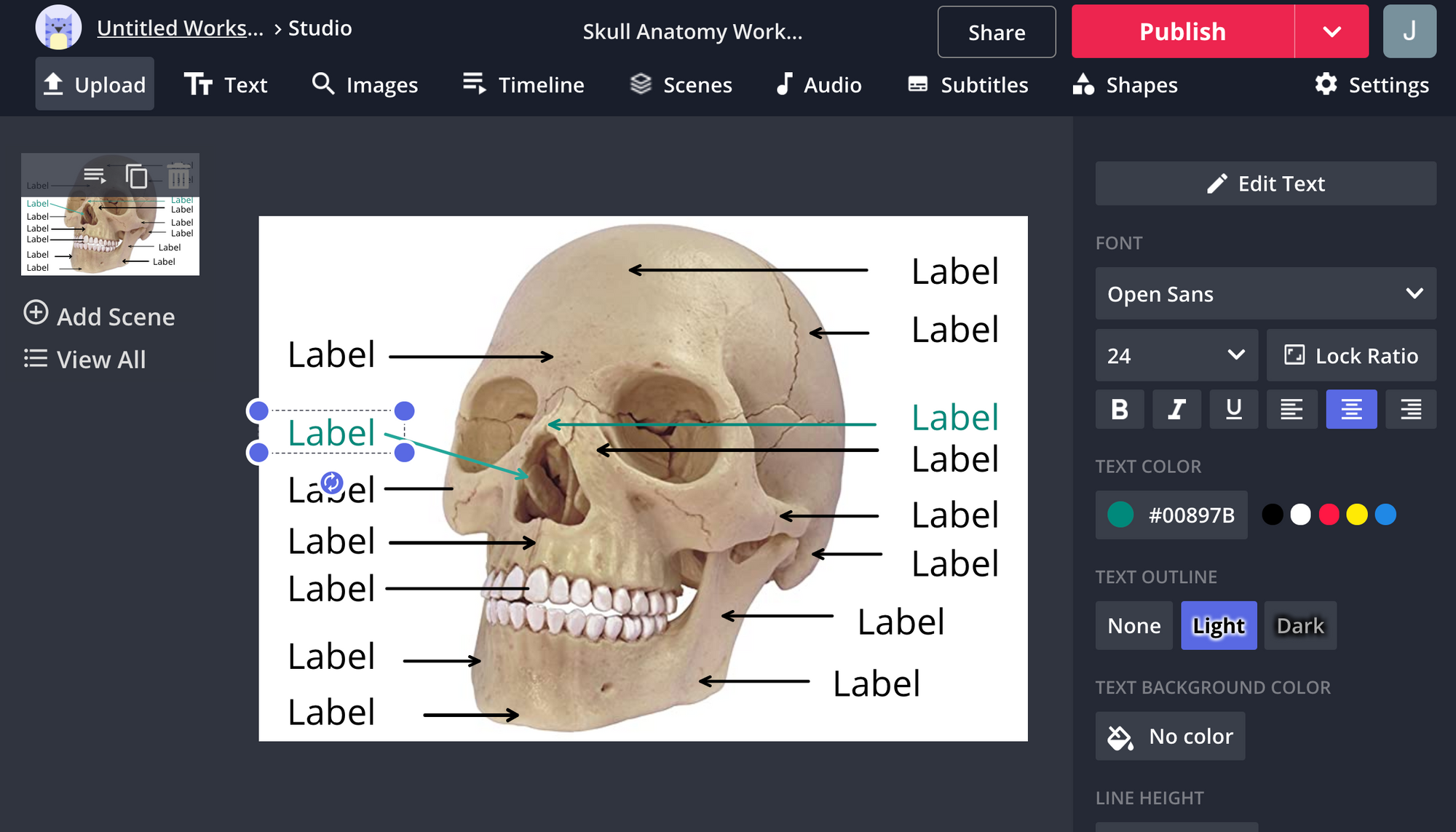Click the duplicate scene icon on thumbnail
The height and width of the screenshot is (832, 1456).
tap(136, 176)
